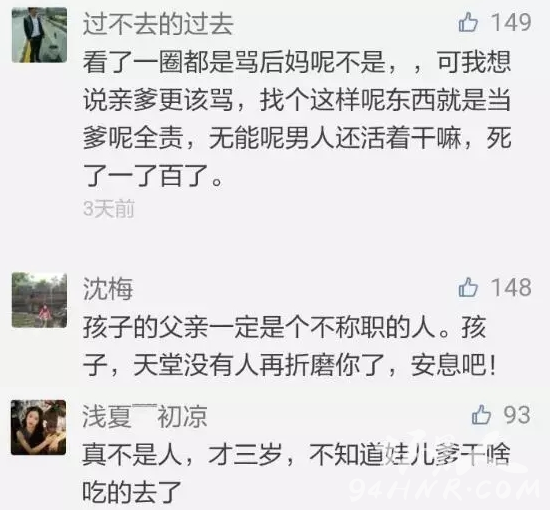
Task: Like the comment by 过不去的过去
Action: [x=468, y=22]
